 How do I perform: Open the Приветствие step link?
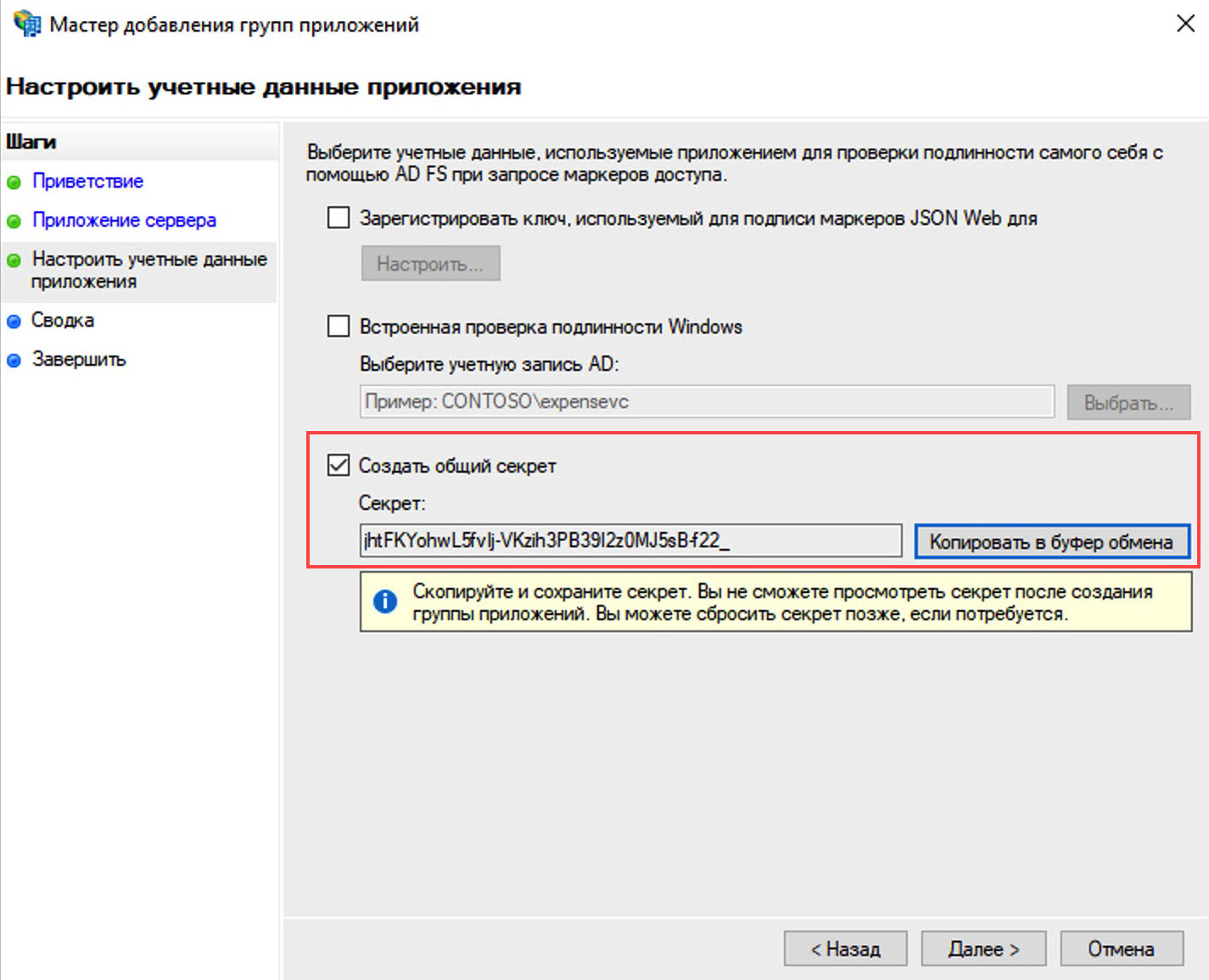tap(87, 182)
